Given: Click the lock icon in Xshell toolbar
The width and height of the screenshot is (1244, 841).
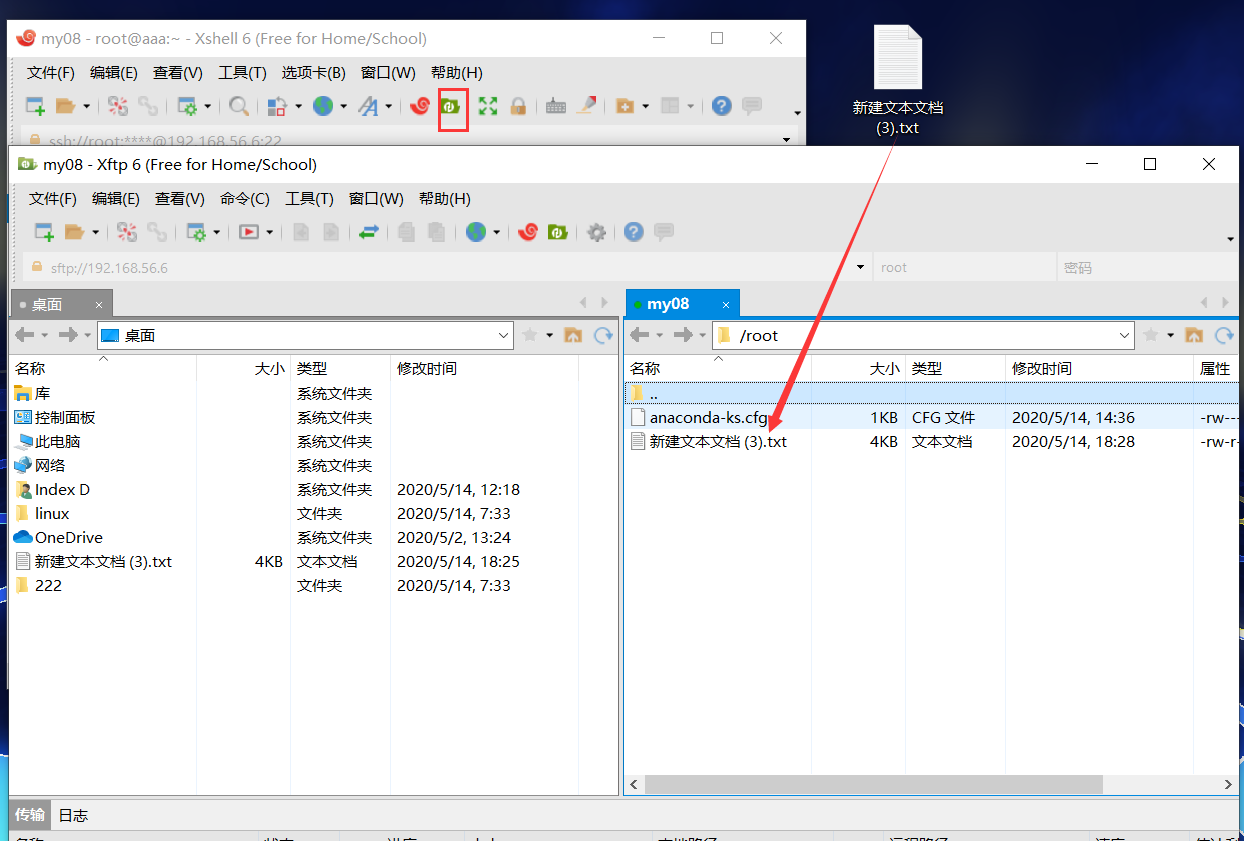Looking at the screenshot, I should coord(518,105).
